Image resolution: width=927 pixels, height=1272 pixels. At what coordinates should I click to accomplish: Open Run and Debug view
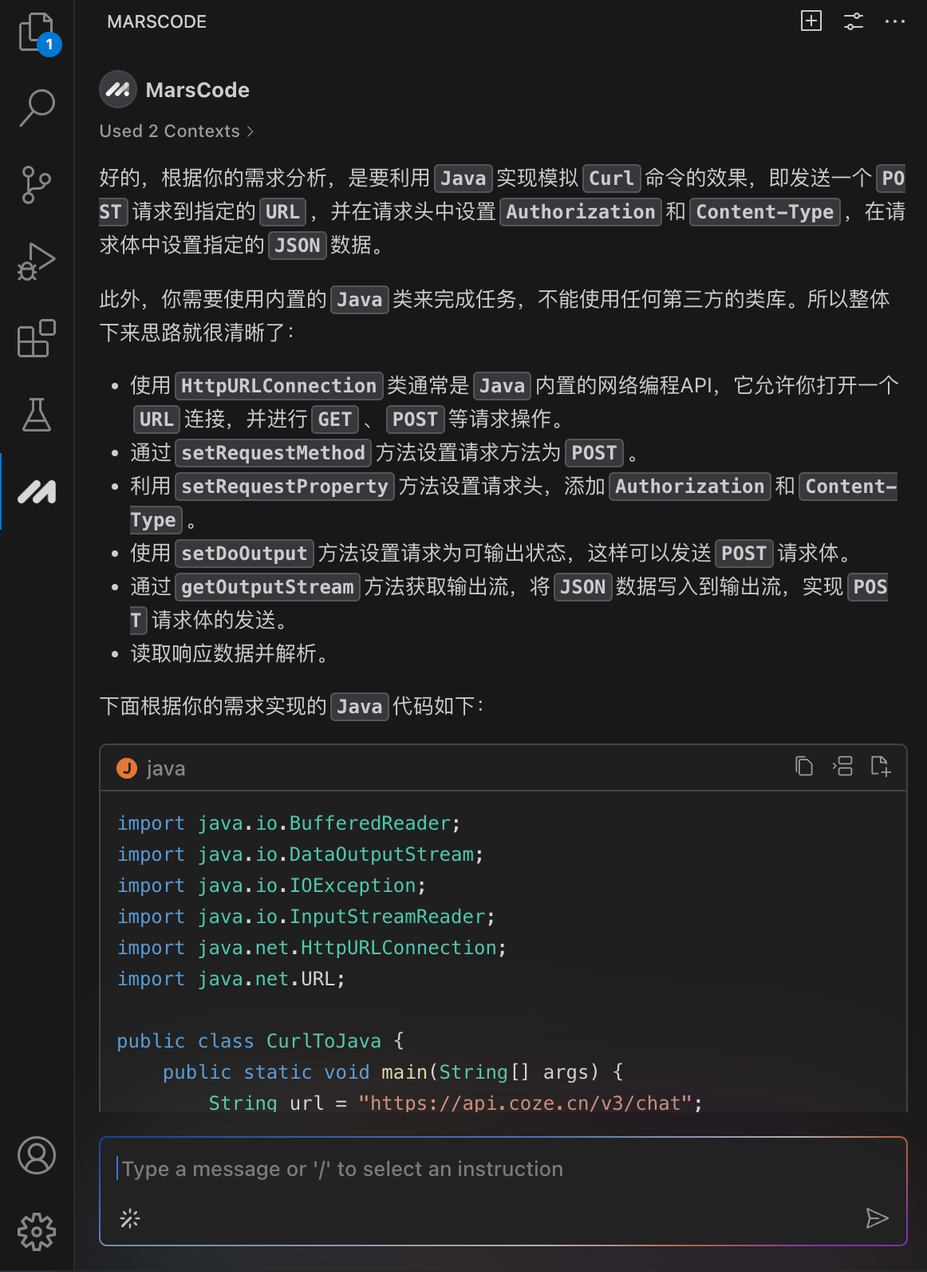(x=37, y=261)
